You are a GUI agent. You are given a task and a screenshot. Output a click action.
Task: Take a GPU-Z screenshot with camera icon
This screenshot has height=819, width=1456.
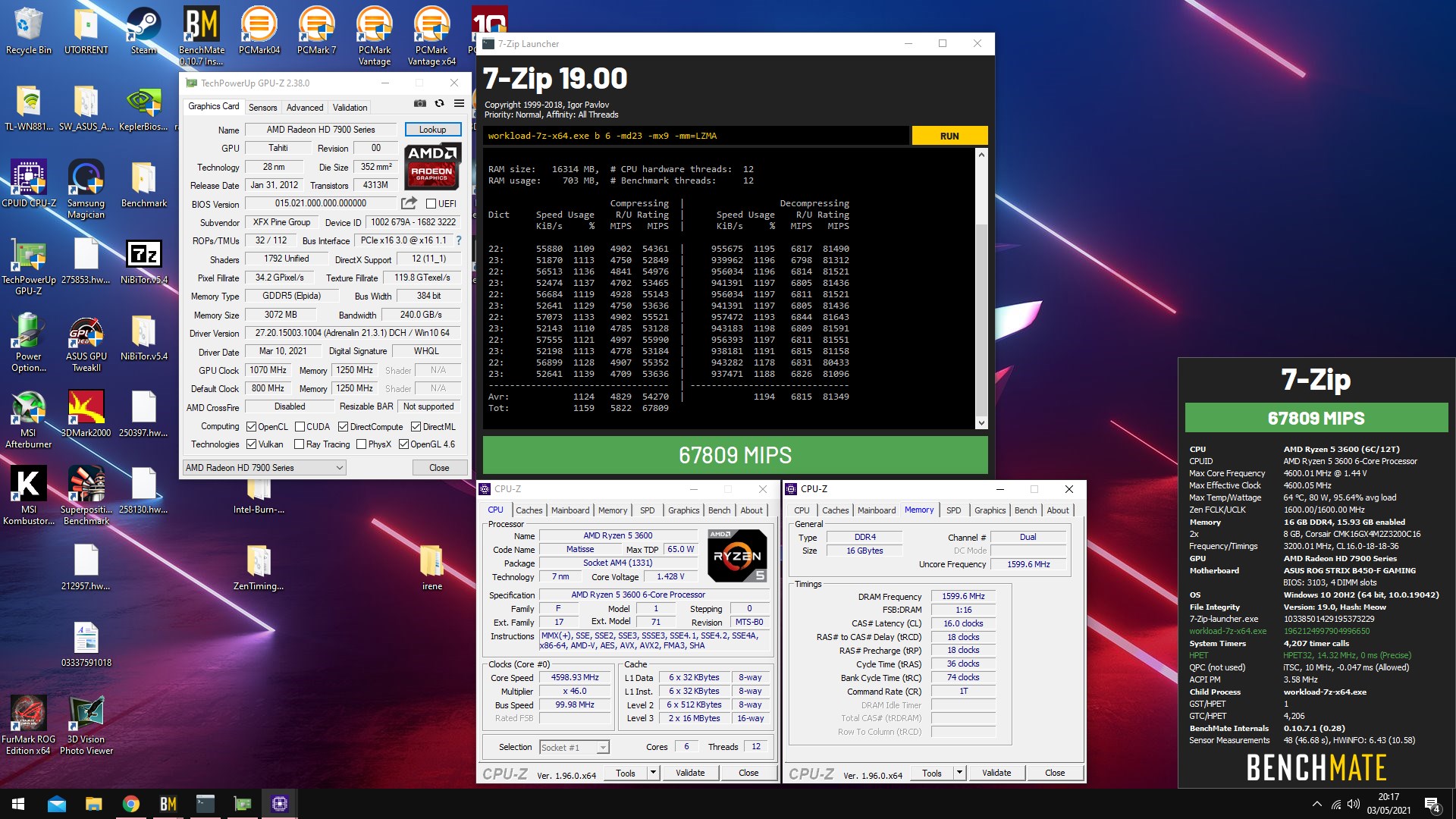[419, 103]
